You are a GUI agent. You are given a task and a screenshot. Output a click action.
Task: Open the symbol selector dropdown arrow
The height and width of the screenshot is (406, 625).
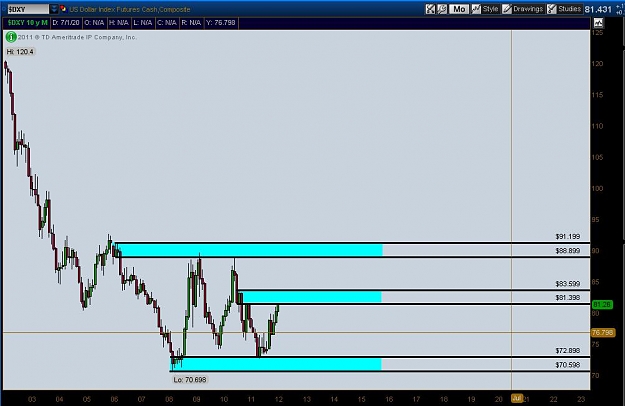point(54,8)
